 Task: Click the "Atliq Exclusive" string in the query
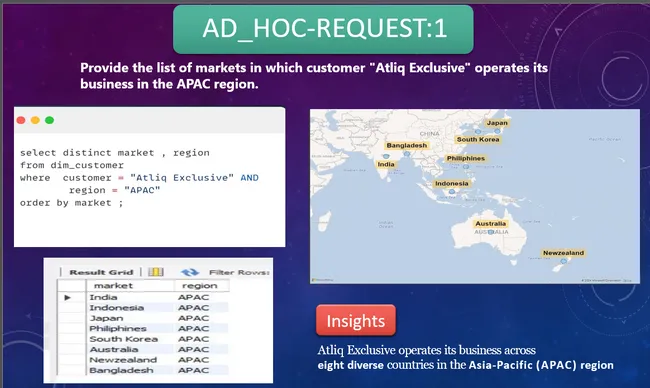pyautogui.click(x=182, y=177)
